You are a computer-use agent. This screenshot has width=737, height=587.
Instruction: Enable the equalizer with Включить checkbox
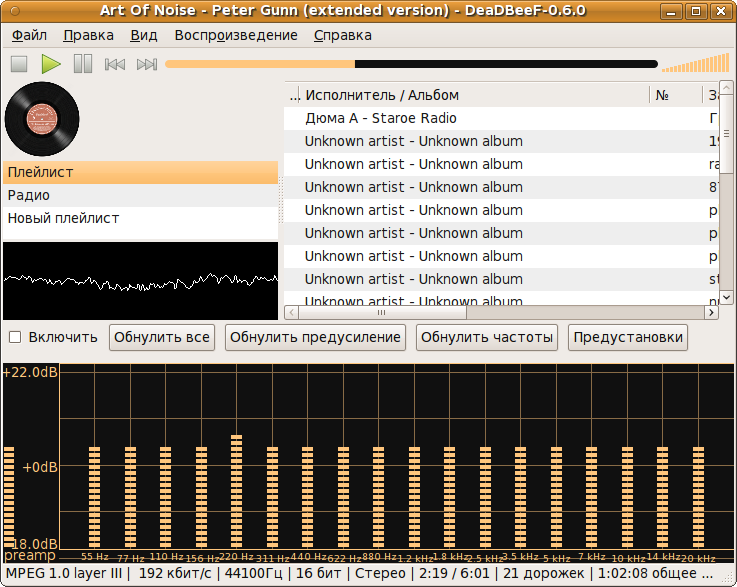pyautogui.click(x=16, y=337)
